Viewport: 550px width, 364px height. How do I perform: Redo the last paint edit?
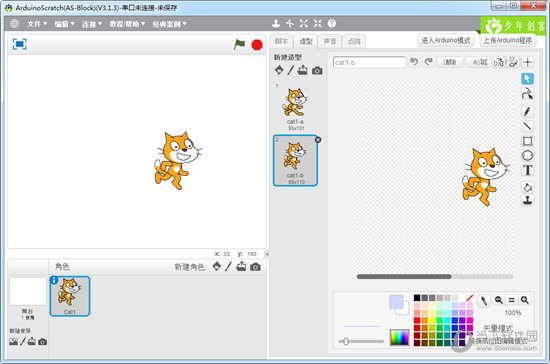click(x=428, y=62)
